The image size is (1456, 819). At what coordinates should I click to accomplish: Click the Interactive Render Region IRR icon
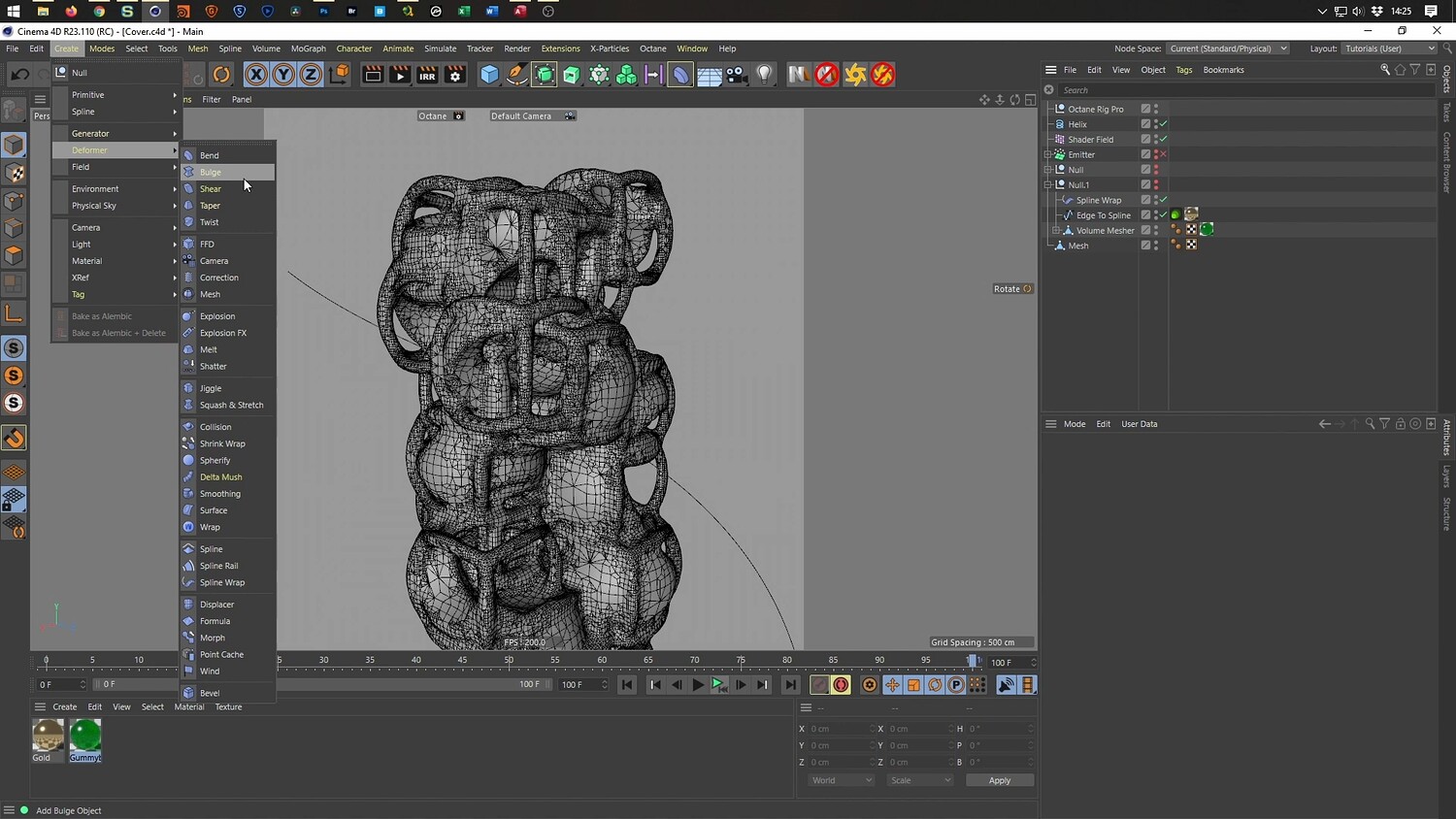(x=427, y=75)
